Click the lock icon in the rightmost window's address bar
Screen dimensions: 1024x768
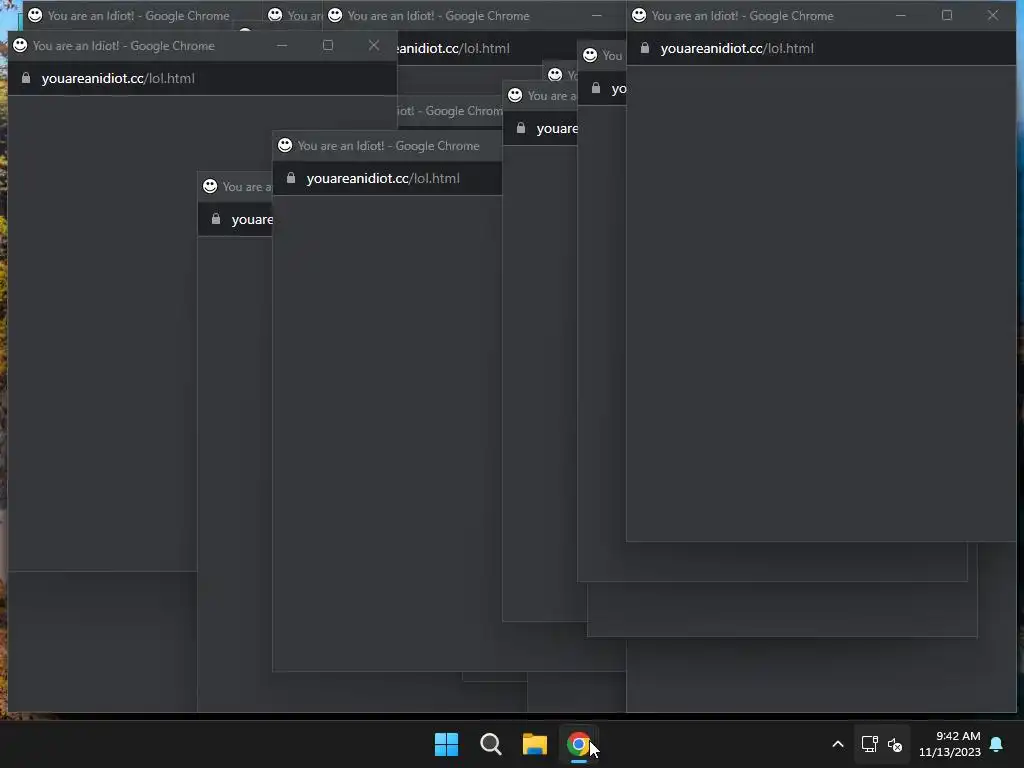point(645,48)
